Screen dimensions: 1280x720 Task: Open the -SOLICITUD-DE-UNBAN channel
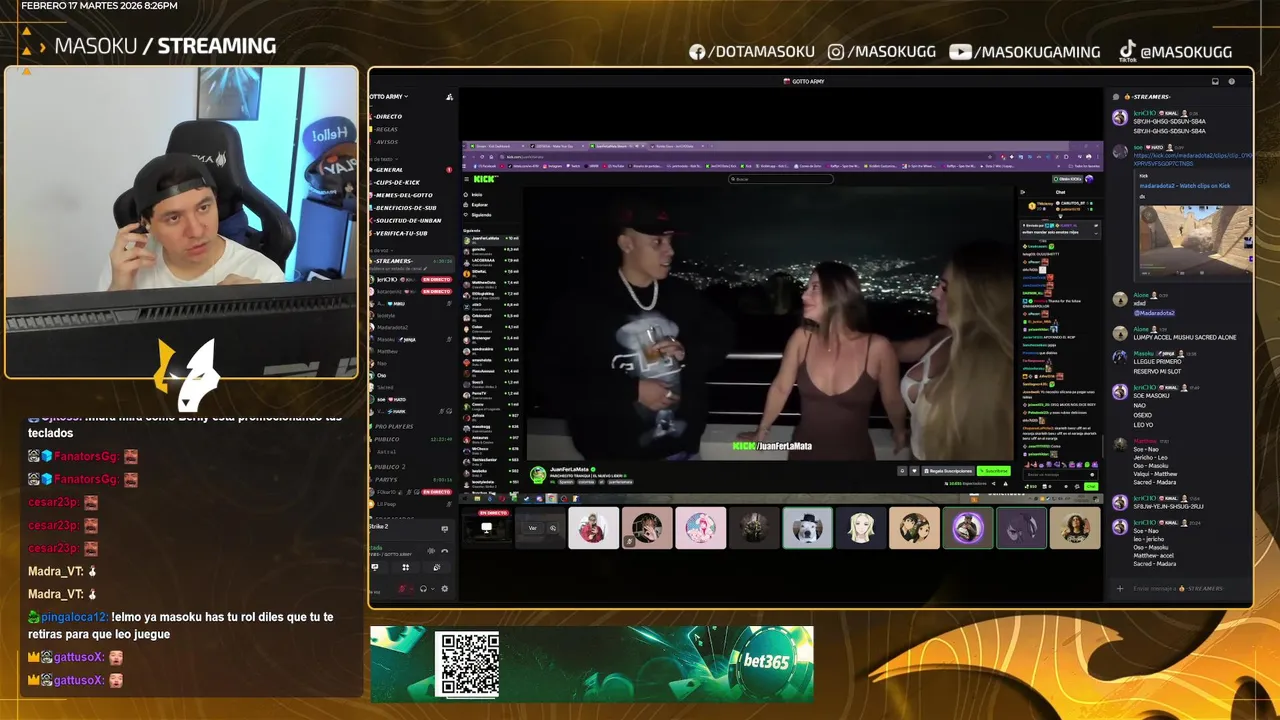[408, 220]
